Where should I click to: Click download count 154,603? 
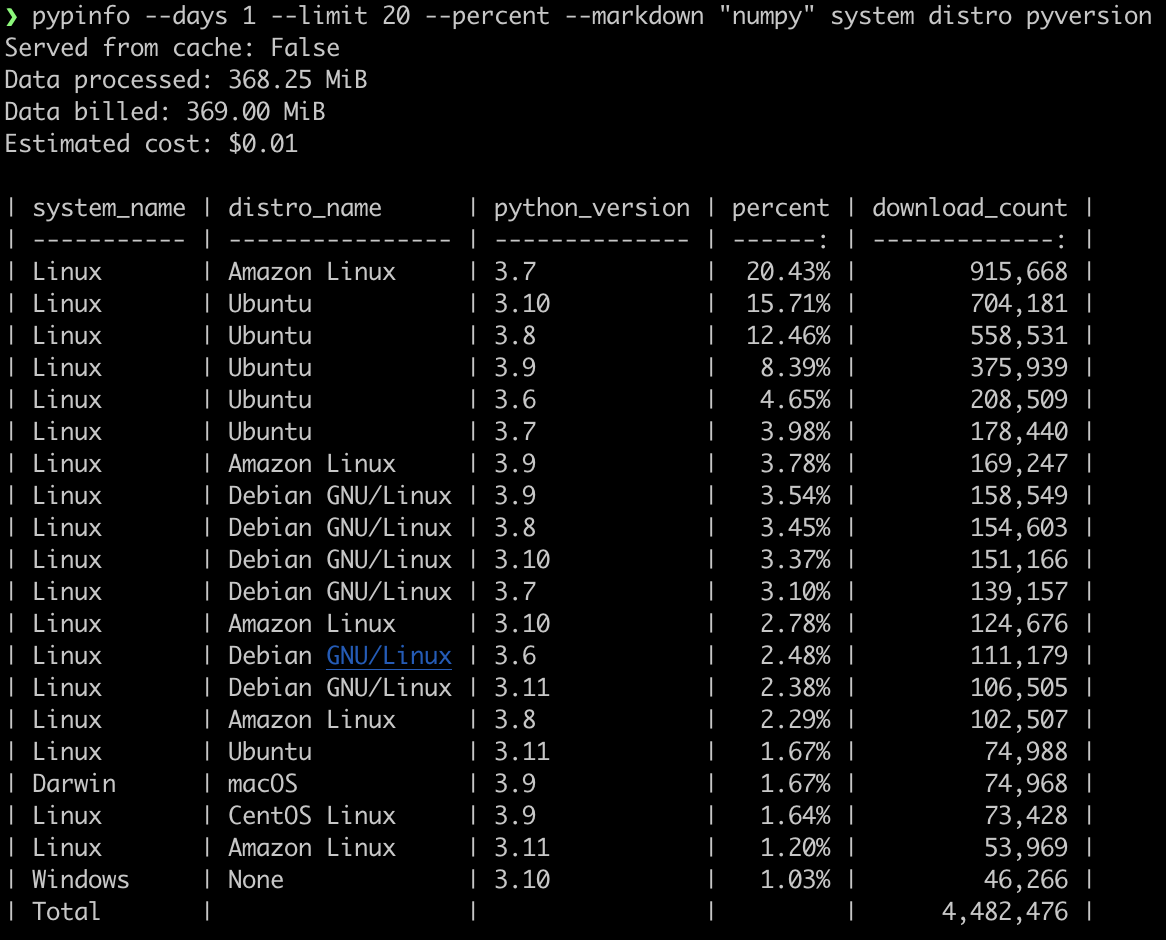(x=1019, y=527)
